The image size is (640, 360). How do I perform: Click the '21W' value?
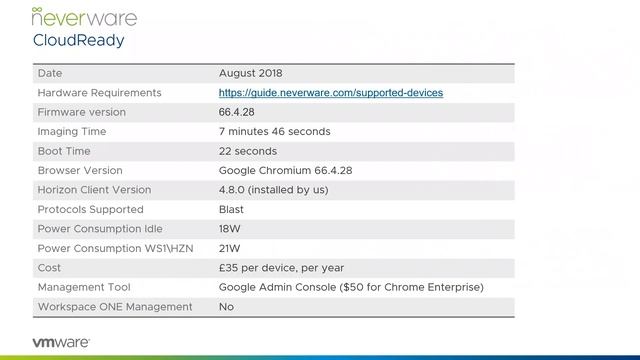pos(229,248)
